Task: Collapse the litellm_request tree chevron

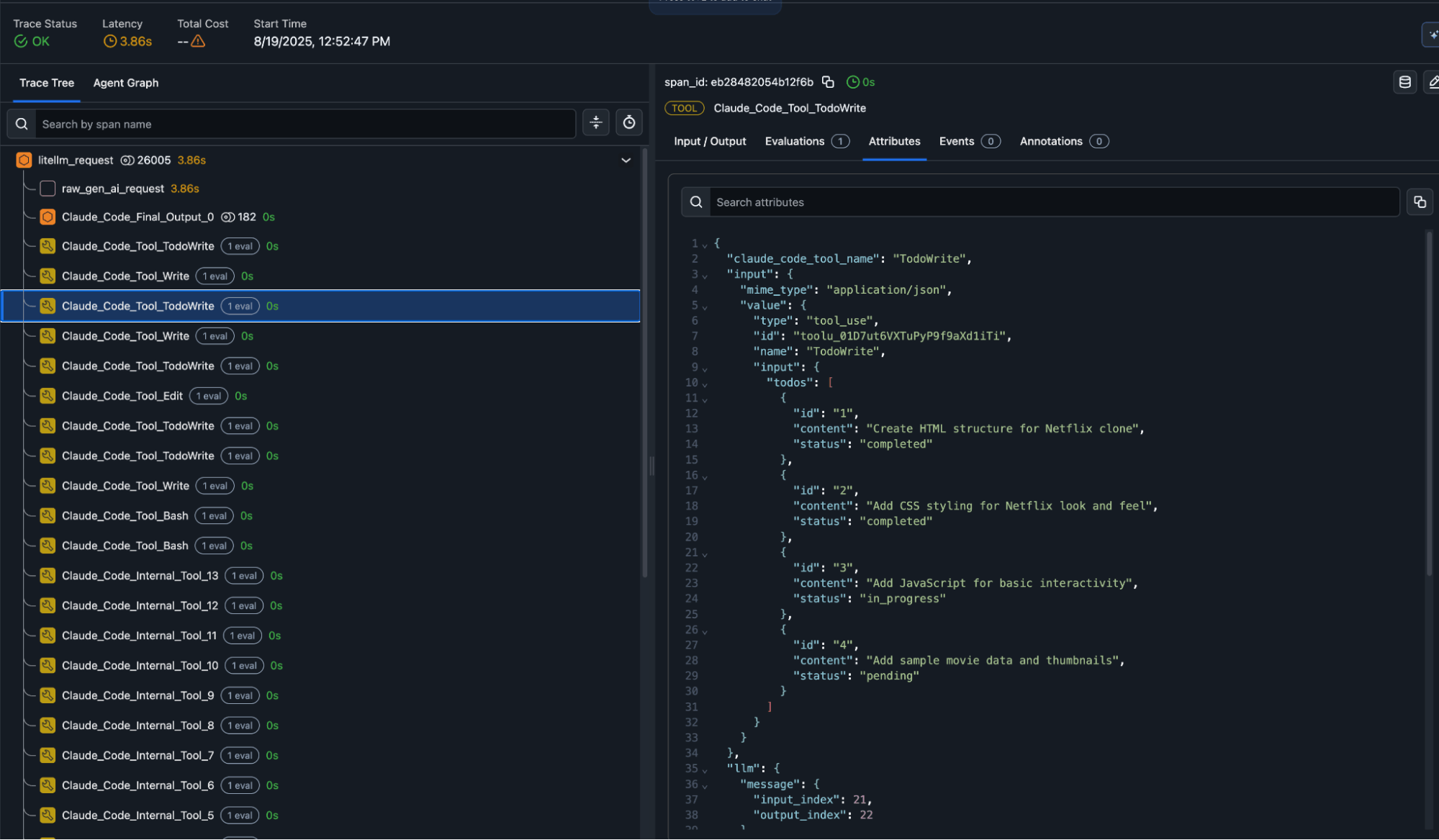Action: point(626,160)
